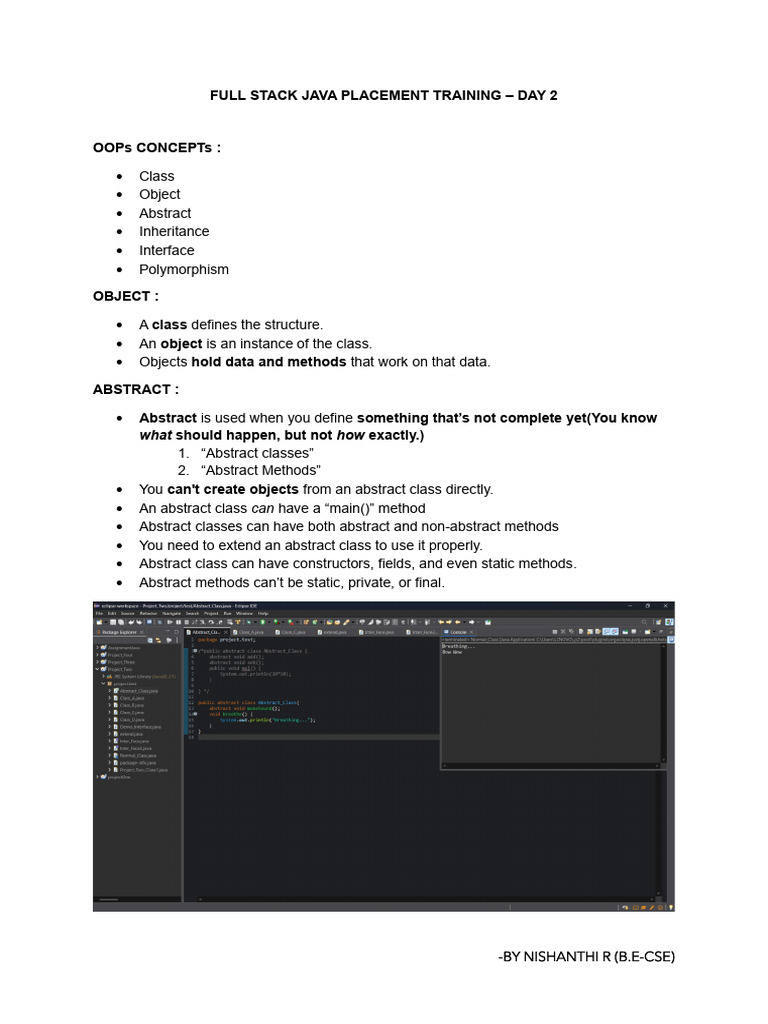Expand the Assignment project node
Screen dimensions: 768x1024
tap(97, 648)
